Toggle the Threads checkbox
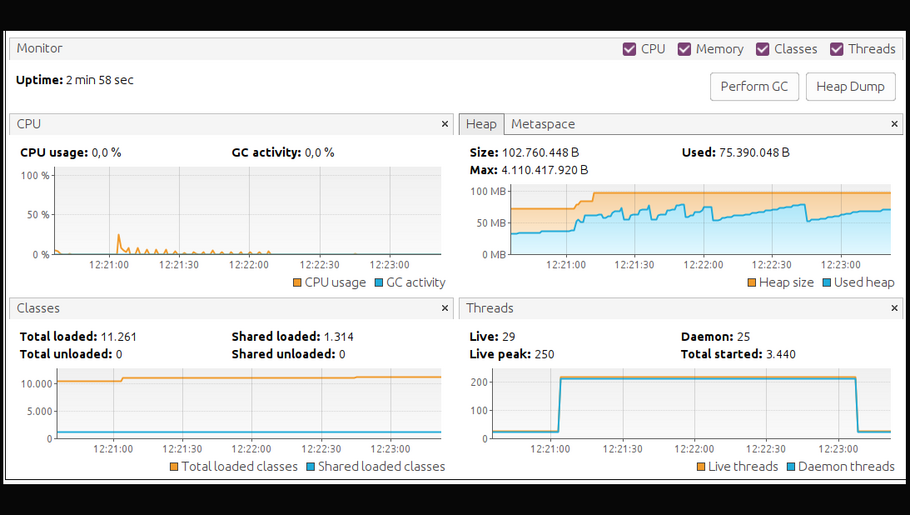 point(836,49)
